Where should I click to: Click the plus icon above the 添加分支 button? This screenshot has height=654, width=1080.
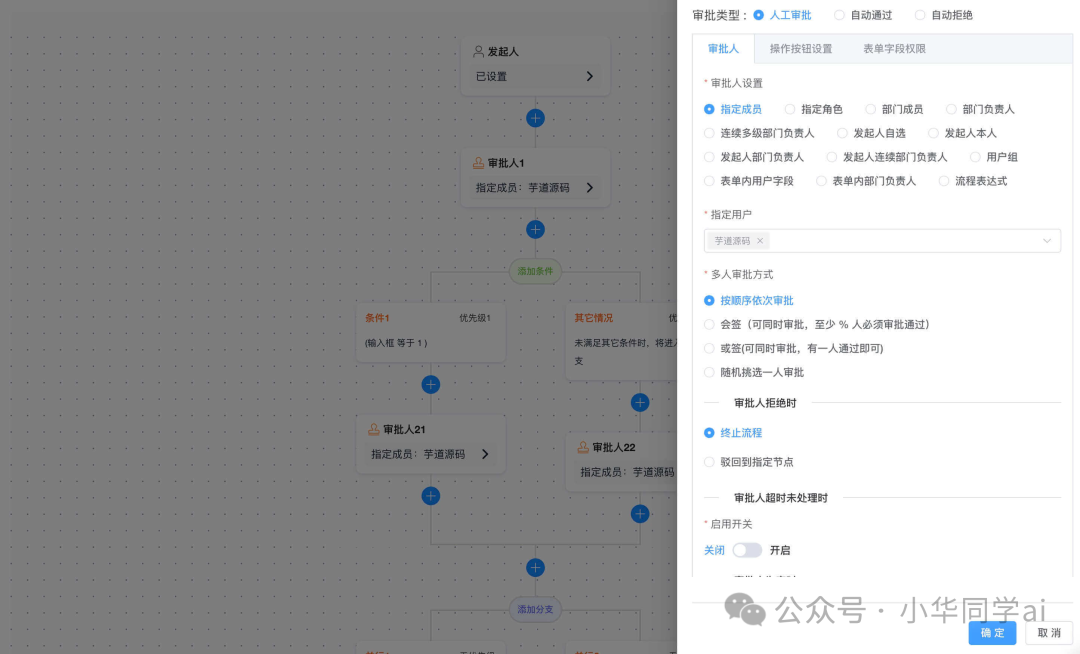[x=535, y=566]
